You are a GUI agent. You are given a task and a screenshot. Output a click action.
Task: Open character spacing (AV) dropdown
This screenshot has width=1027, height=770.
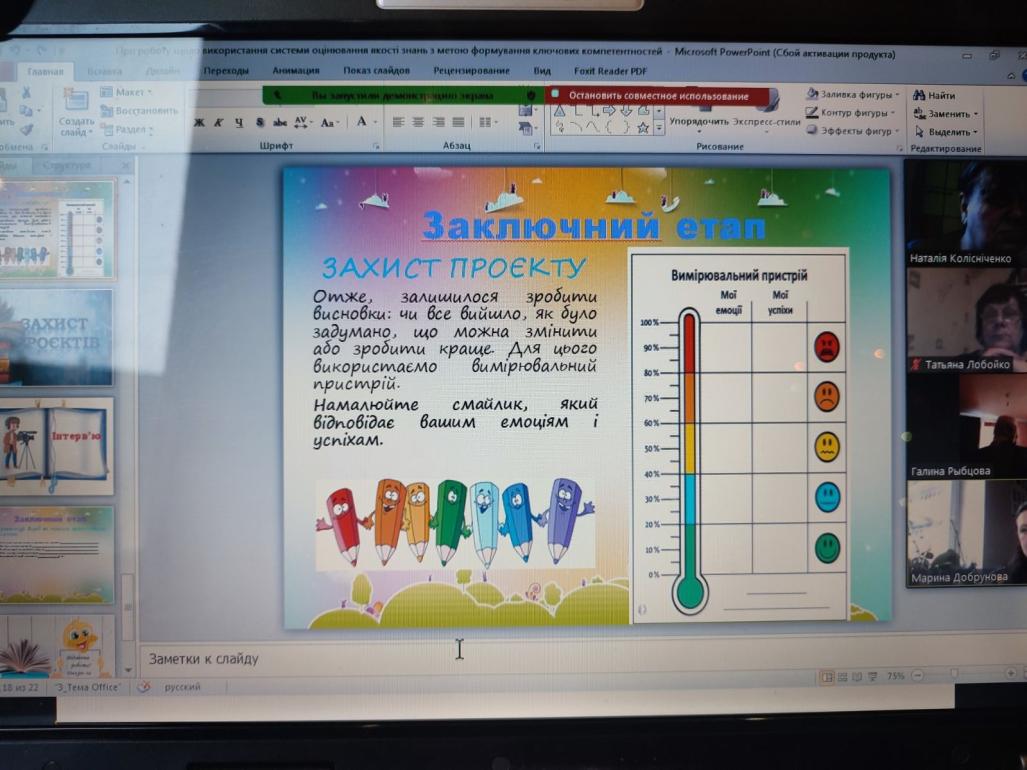tap(303, 122)
